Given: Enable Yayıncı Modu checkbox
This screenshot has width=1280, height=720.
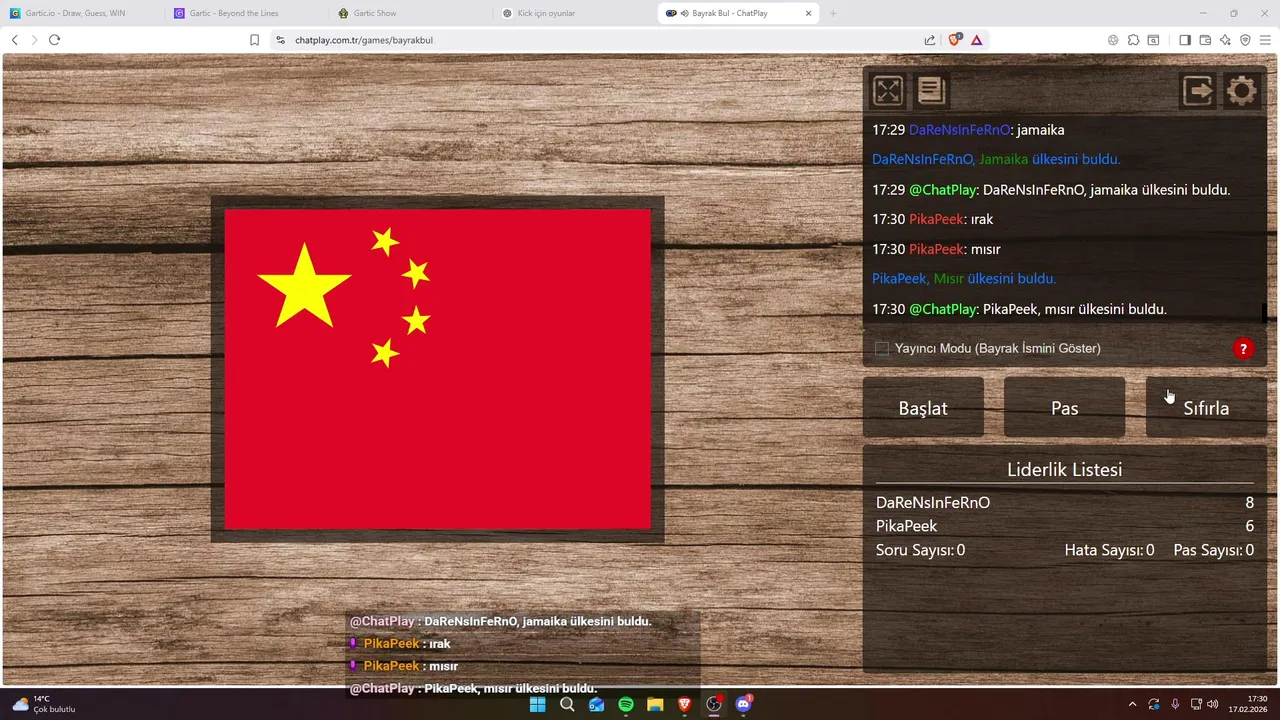Looking at the screenshot, I should click(882, 349).
